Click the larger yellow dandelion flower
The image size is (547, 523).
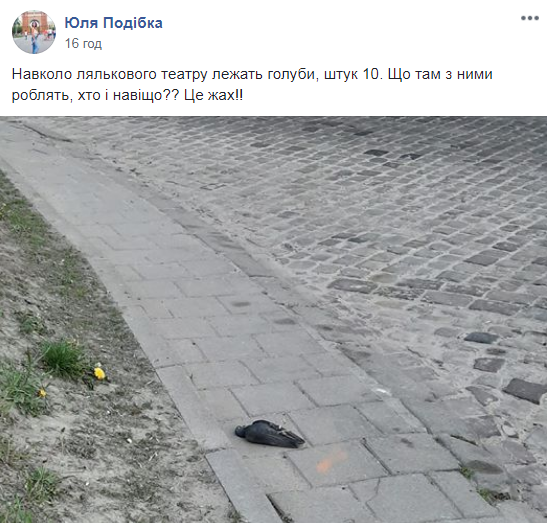coord(99,373)
